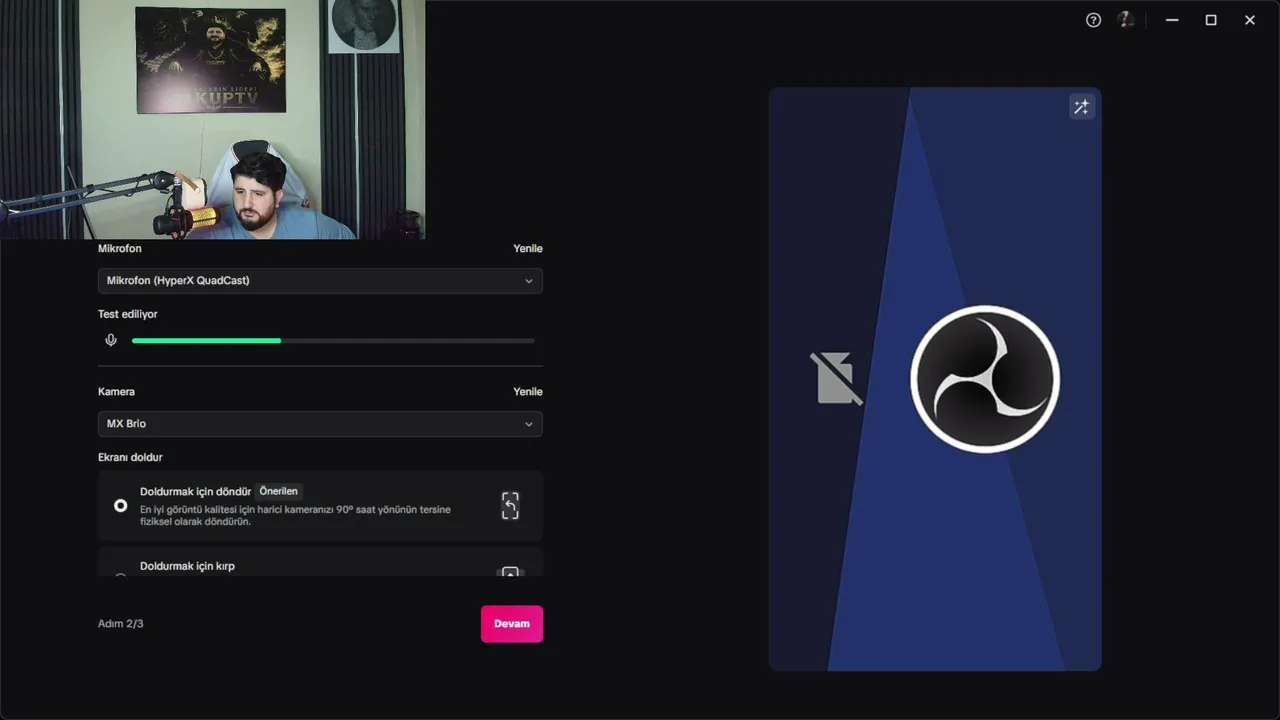Screen dimensions: 1280x720
Task: Click Yenile next to Kamera
Action: tap(528, 392)
